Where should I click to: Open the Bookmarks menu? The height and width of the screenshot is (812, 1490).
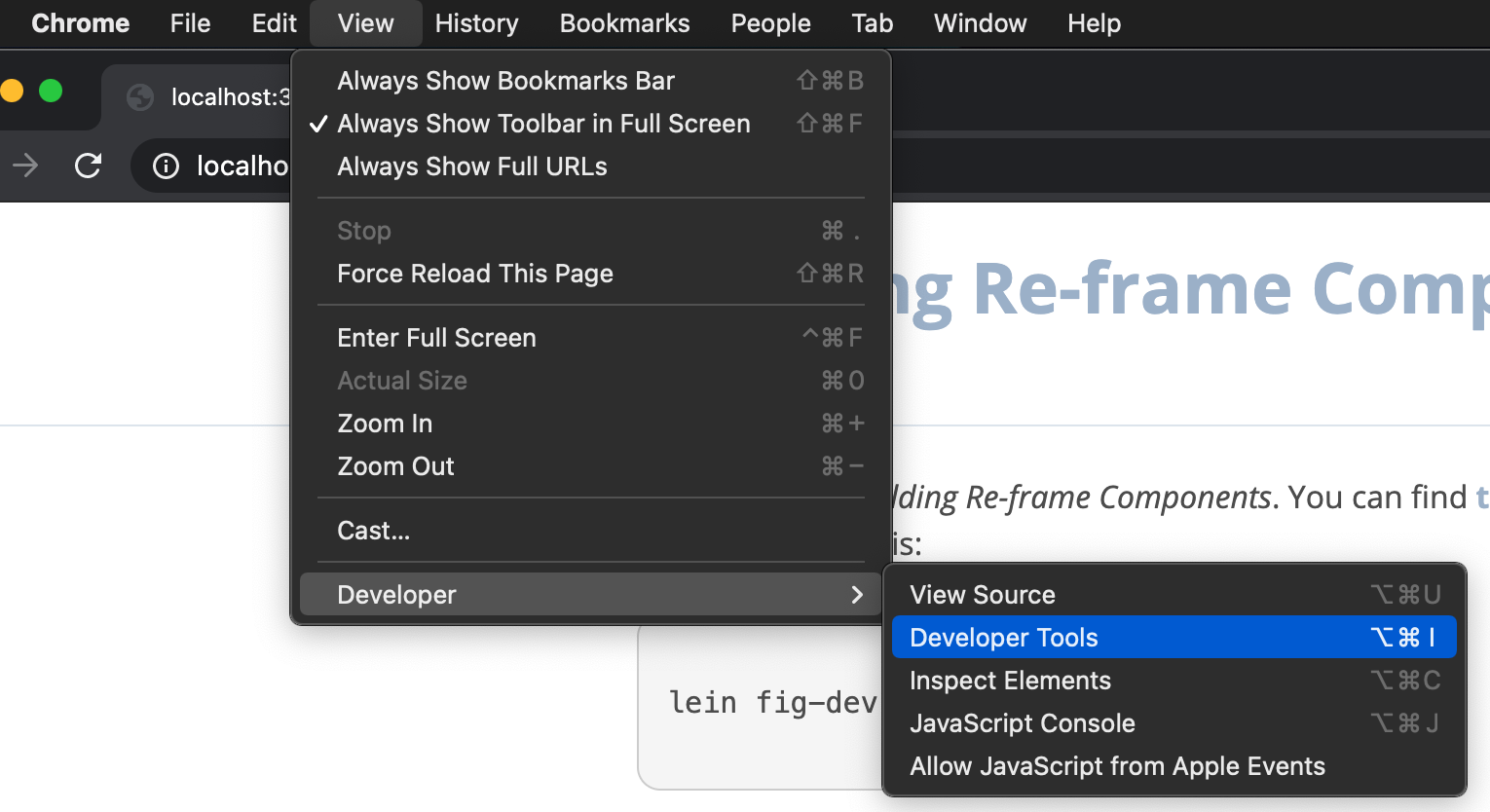click(624, 23)
